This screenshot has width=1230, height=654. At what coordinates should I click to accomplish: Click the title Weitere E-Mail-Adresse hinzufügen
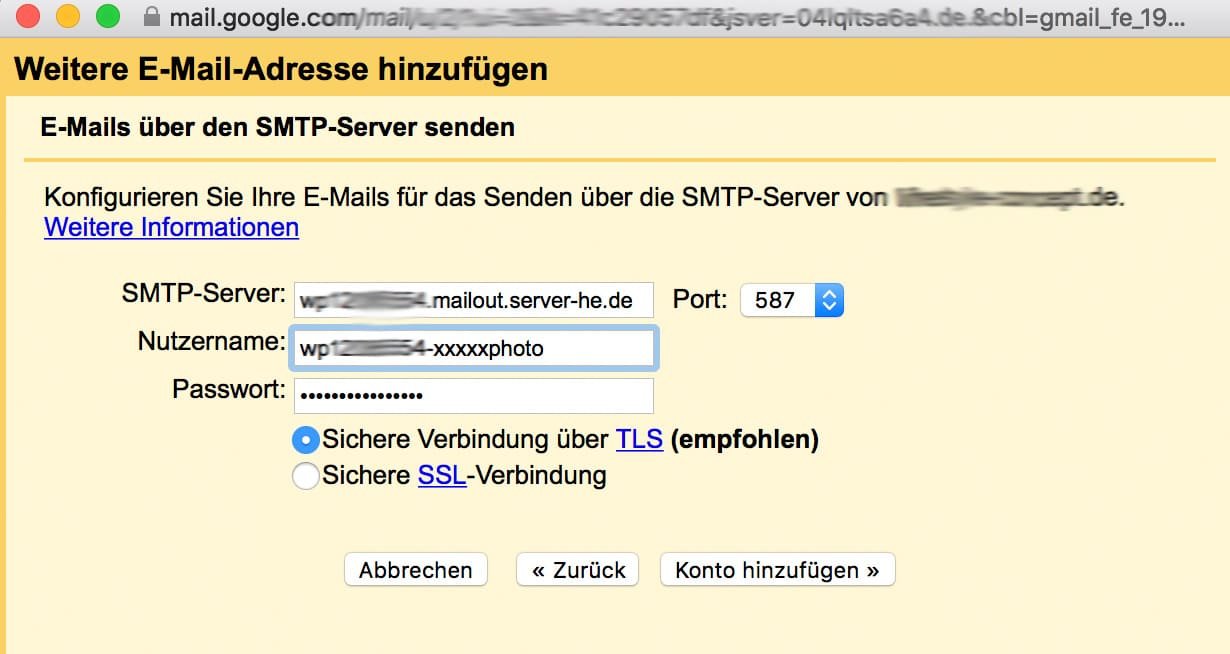(x=282, y=70)
